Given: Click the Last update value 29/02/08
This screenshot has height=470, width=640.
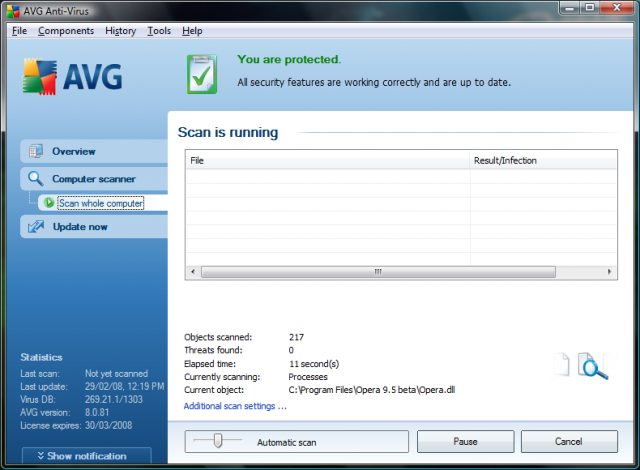Looking at the screenshot, I should tap(124, 386).
